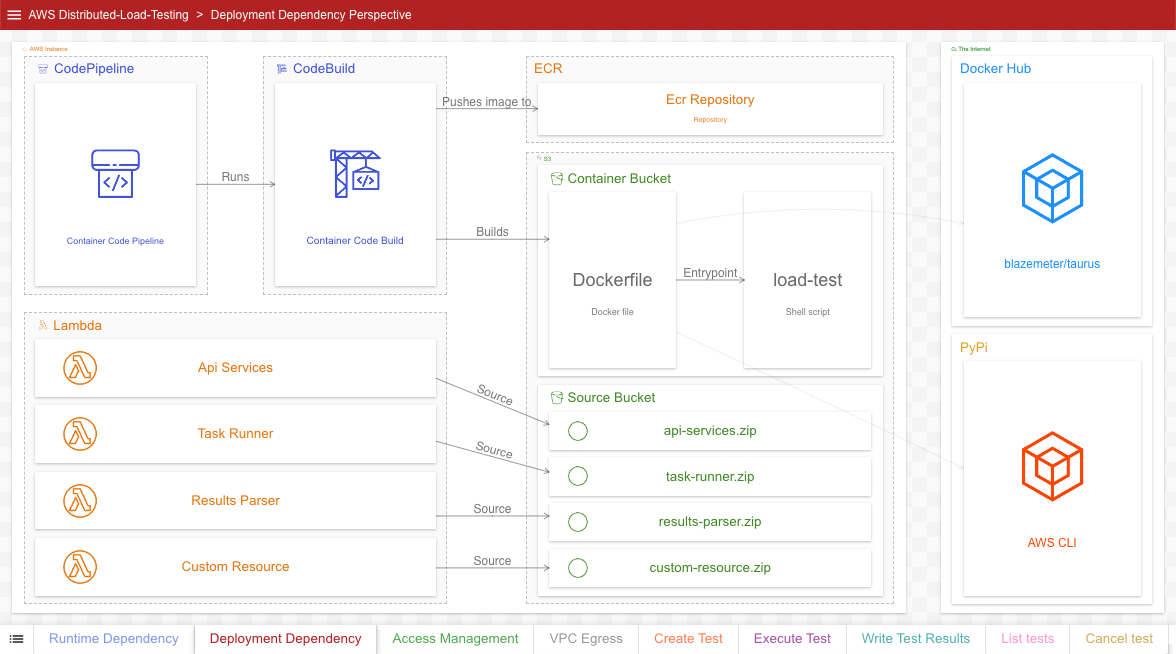
Task: Click the CodePipeline group title
Action: pyautogui.click(x=94, y=68)
